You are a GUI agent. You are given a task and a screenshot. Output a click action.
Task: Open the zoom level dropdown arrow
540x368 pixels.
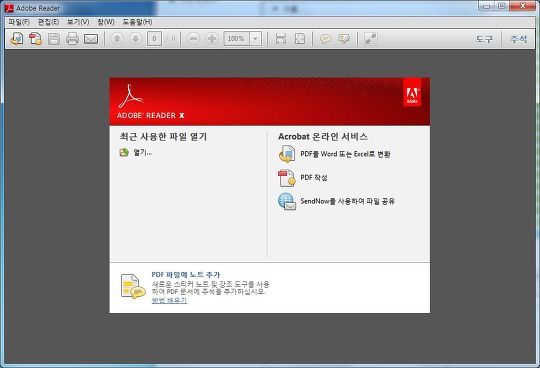pyautogui.click(x=255, y=39)
